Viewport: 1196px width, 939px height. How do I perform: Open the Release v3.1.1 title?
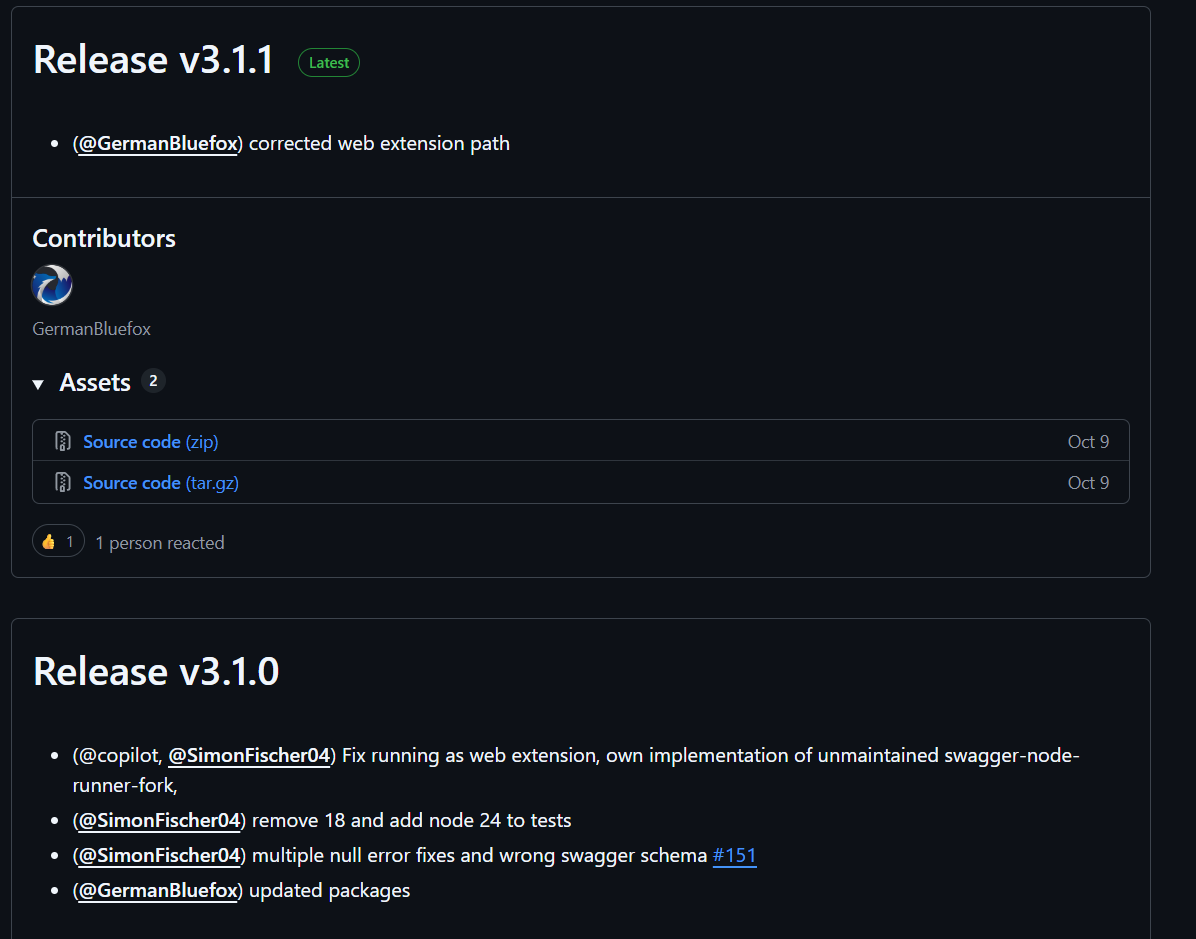[x=153, y=60]
